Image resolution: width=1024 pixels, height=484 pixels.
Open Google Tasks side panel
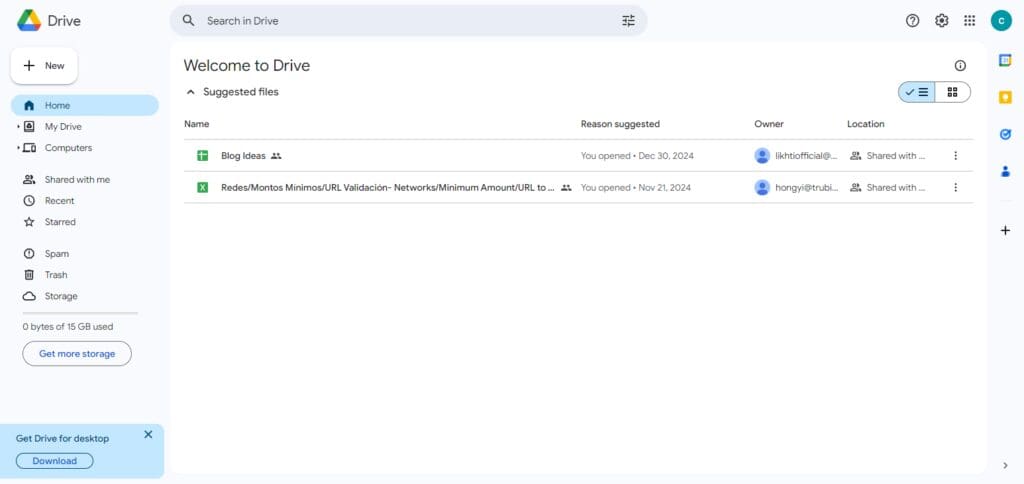(1005, 134)
